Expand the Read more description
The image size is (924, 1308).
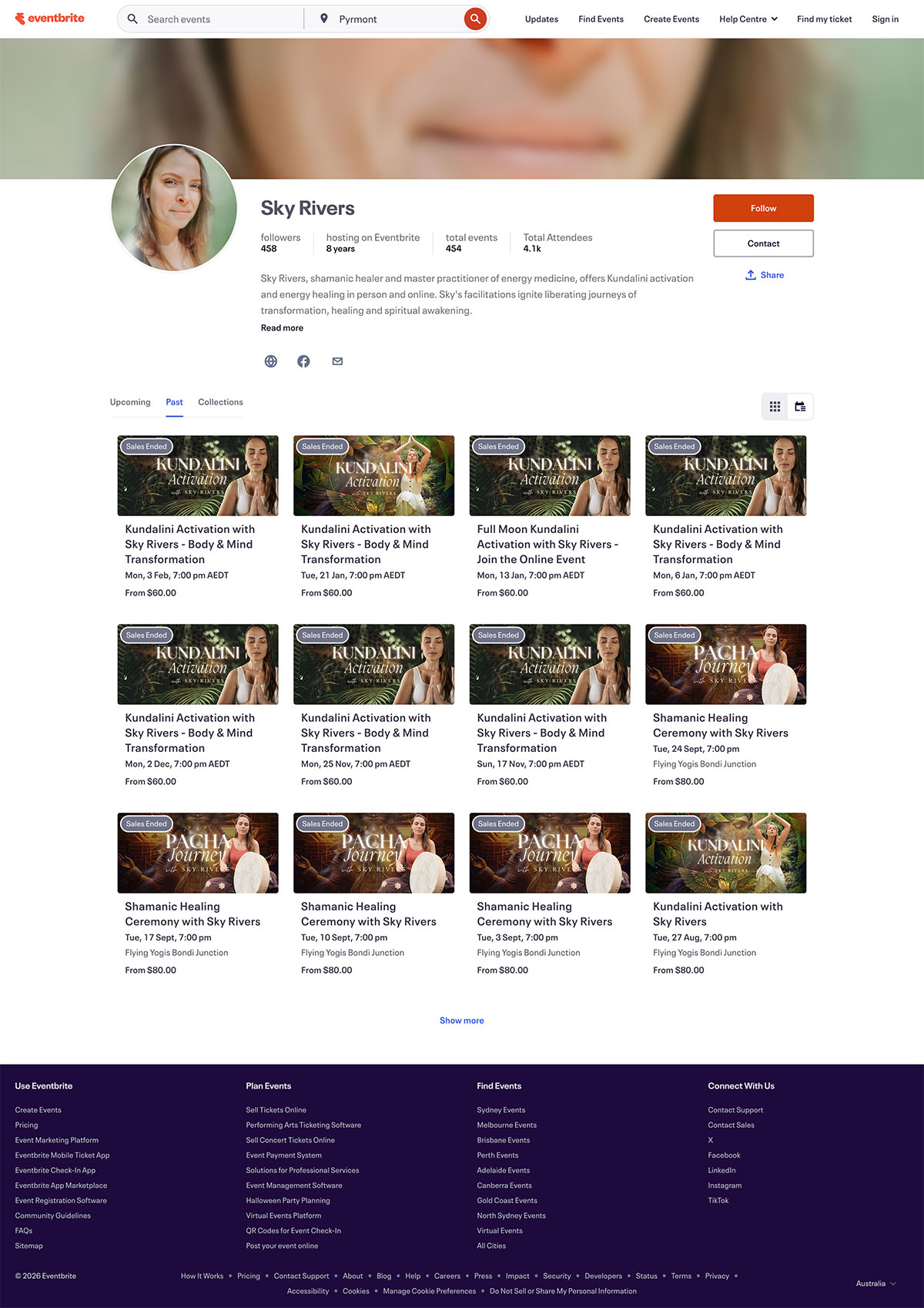[x=282, y=328]
